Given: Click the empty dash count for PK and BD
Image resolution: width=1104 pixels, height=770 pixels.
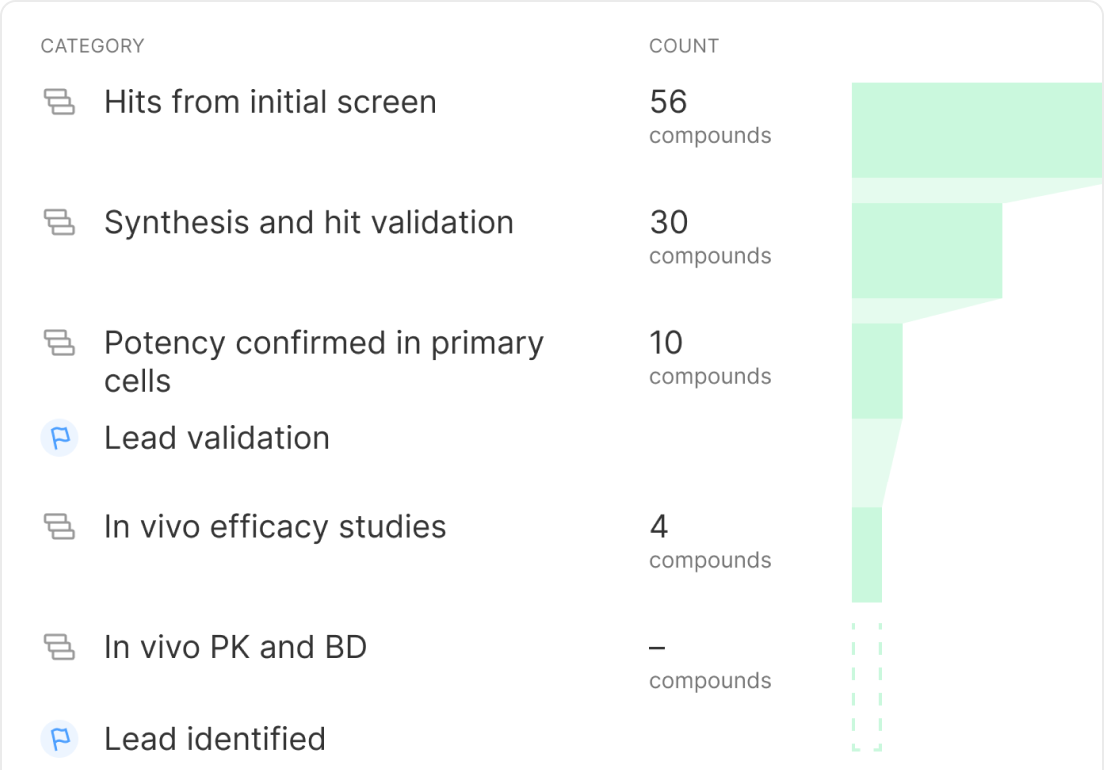Looking at the screenshot, I should point(657,647).
